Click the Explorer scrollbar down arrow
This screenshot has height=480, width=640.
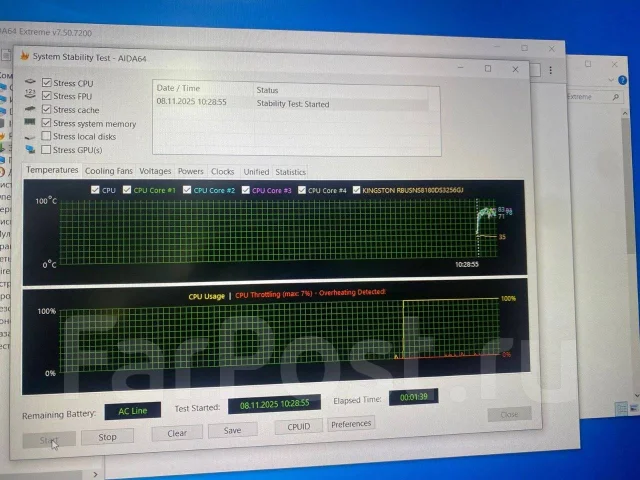click(x=636, y=396)
